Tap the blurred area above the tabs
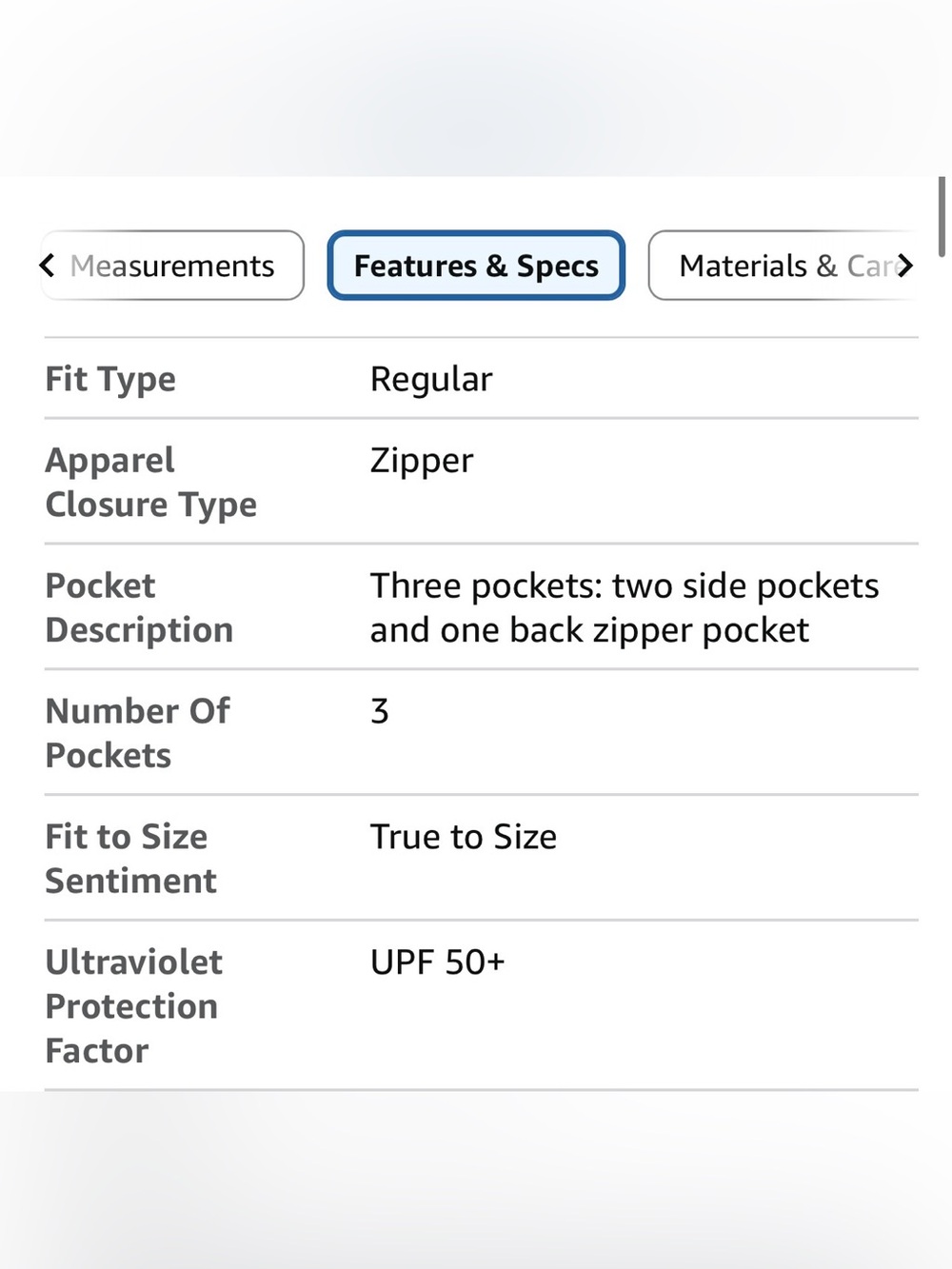The height and width of the screenshot is (1269, 952). pos(476,88)
